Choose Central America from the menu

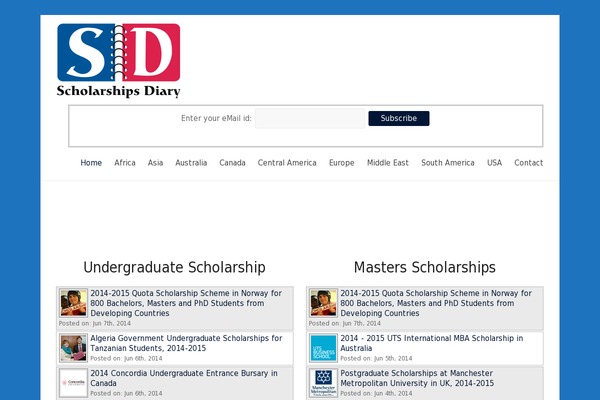287,163
